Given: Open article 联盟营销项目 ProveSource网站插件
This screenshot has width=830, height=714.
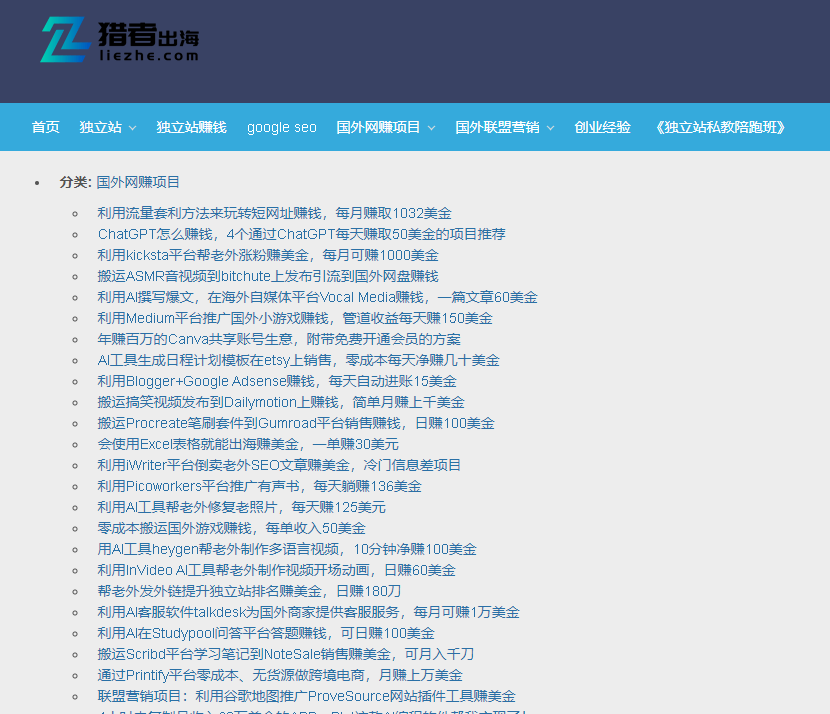Looking at the screenshot, I should (x=306, y=696).
